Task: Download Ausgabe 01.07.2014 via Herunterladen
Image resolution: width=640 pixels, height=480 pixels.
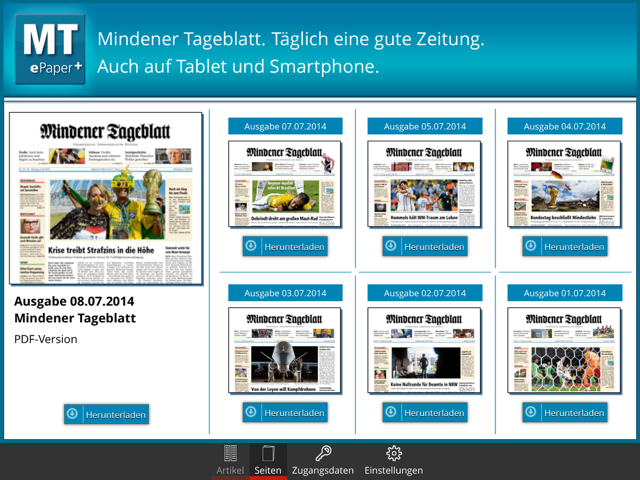Action: [564, 412]
